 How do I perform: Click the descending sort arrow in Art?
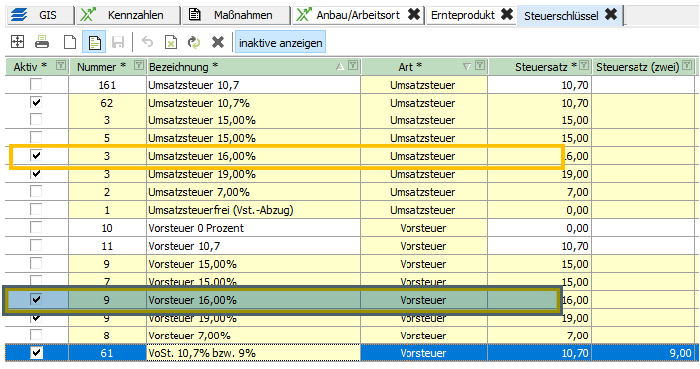[467, 66]
